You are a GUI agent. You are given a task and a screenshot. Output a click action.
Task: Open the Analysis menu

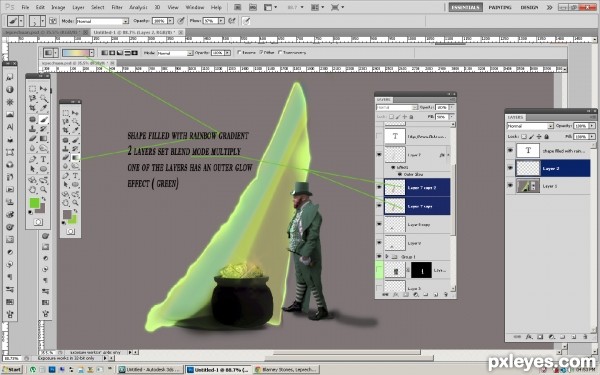(x=139, y=7)
